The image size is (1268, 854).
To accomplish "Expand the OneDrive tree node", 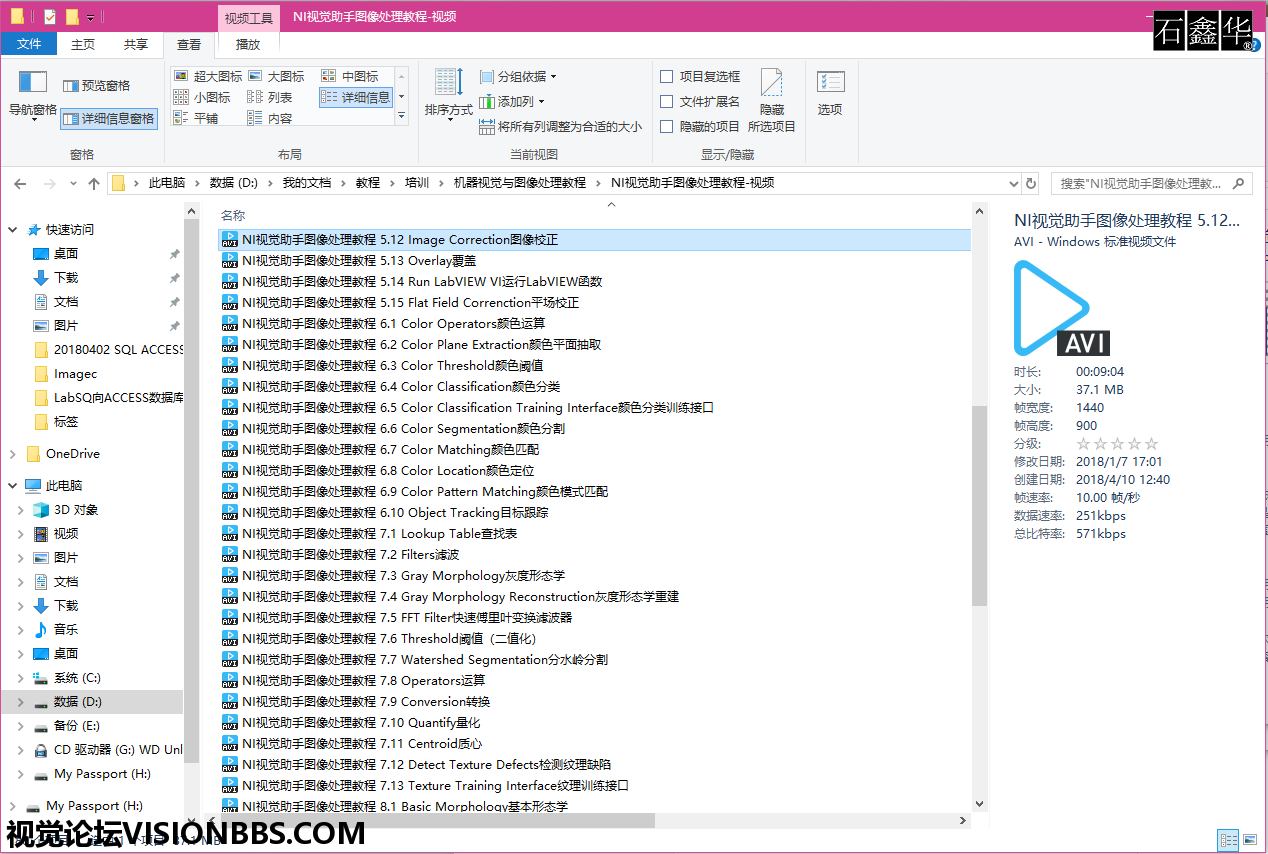I will (x=13, y=454).
